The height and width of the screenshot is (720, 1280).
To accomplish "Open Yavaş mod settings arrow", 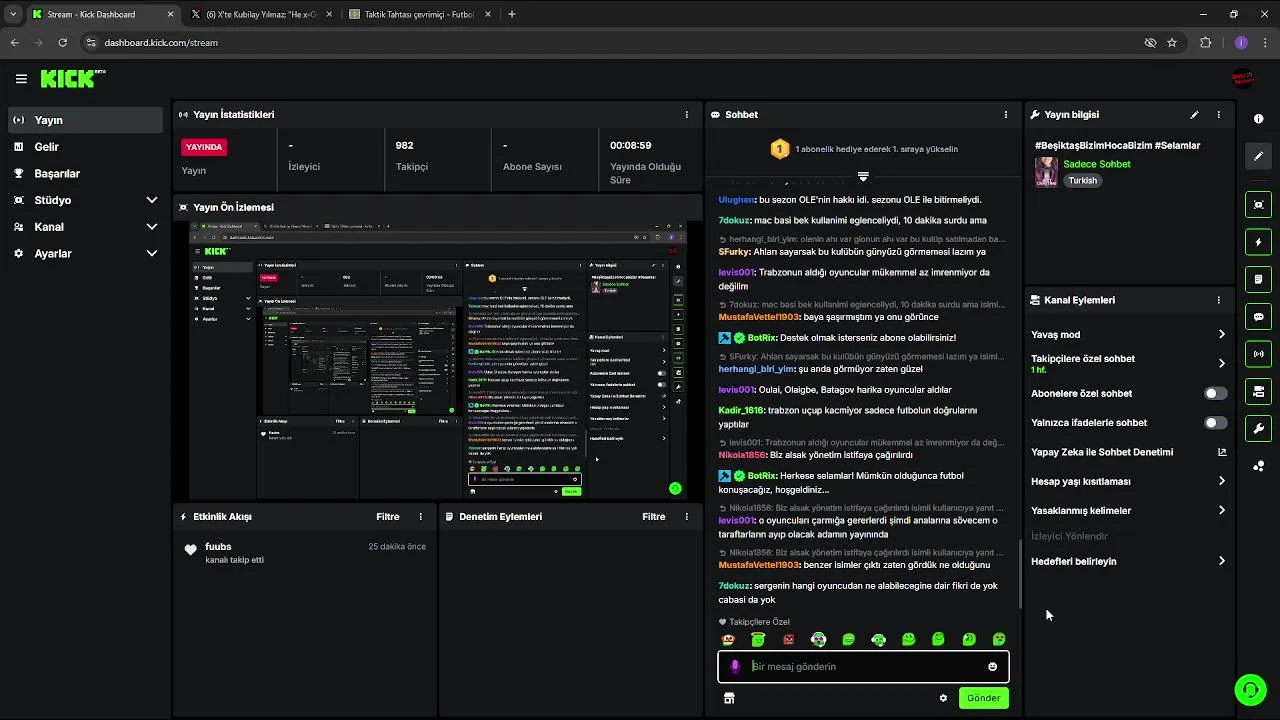I will click(1221, 335).
